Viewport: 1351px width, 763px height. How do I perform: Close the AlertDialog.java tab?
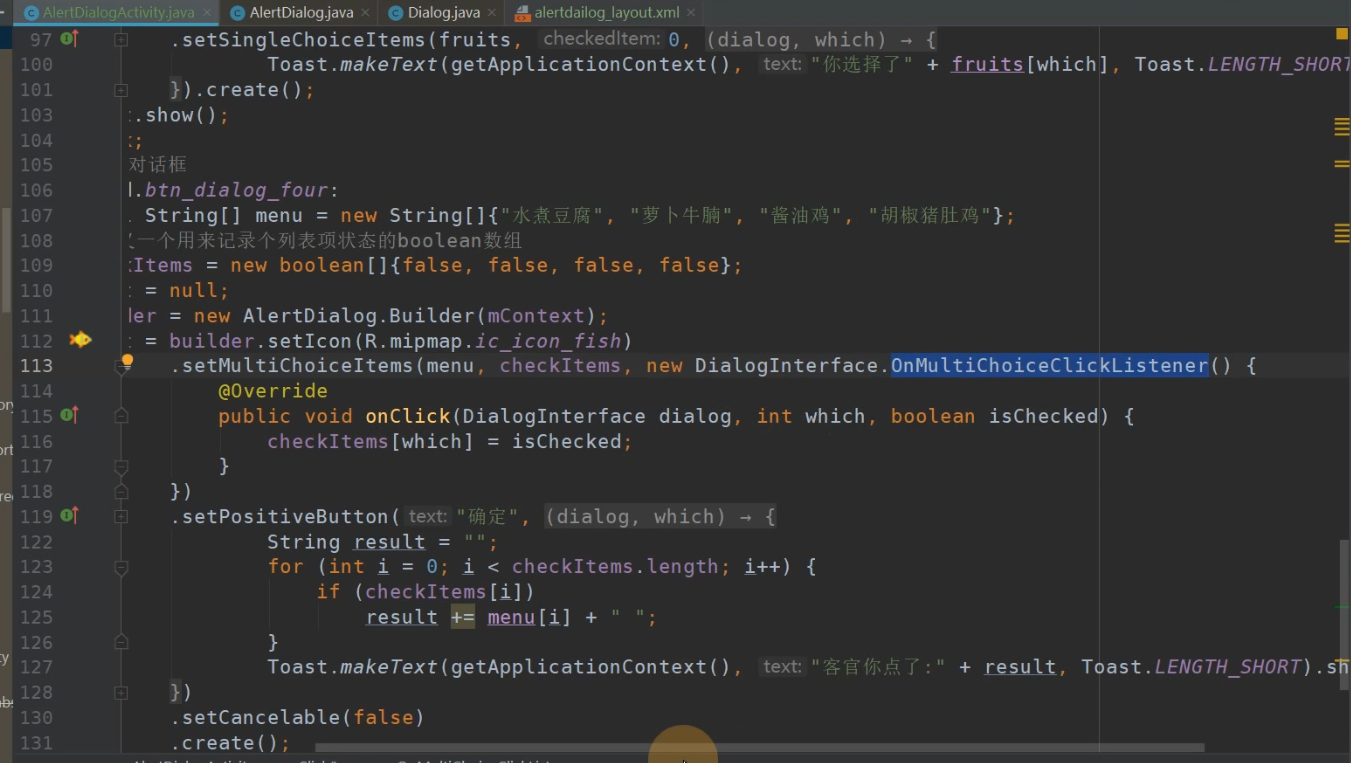[x=365, y=13]
